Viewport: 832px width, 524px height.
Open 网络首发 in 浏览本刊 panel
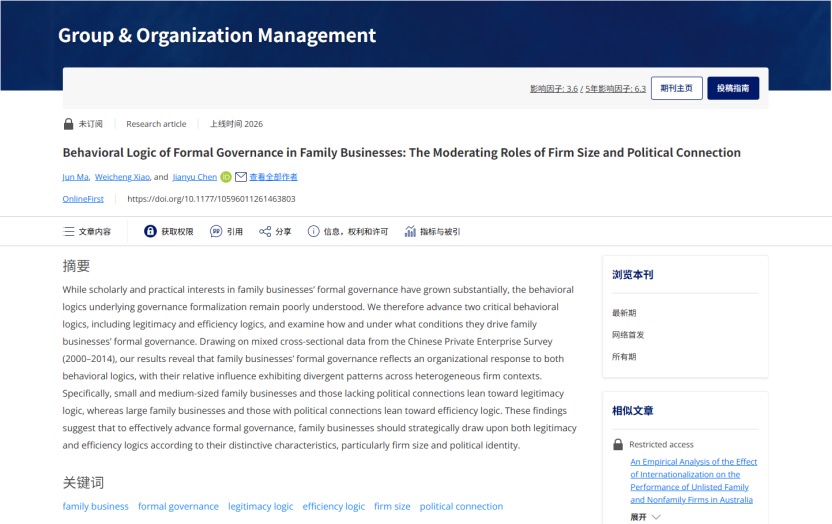628,335
